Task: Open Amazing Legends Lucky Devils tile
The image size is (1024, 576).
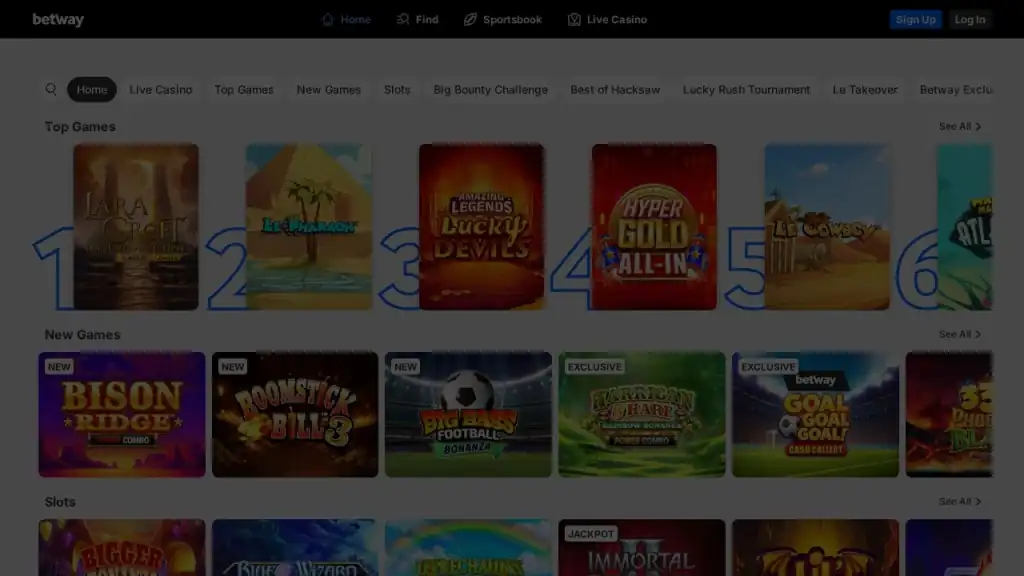Action: 481,227
